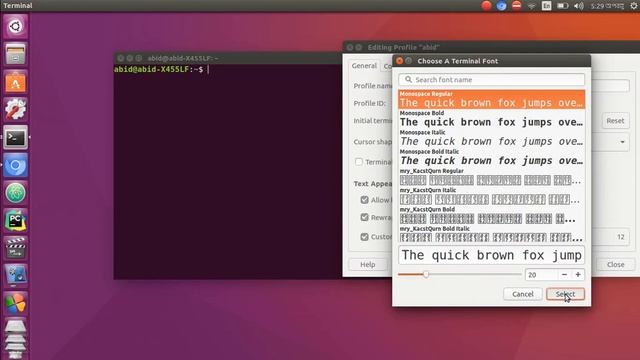The image size is (640, 360).
Task: Open the Ubuntu Dash search launcher
Action: [x=16, y=27]
